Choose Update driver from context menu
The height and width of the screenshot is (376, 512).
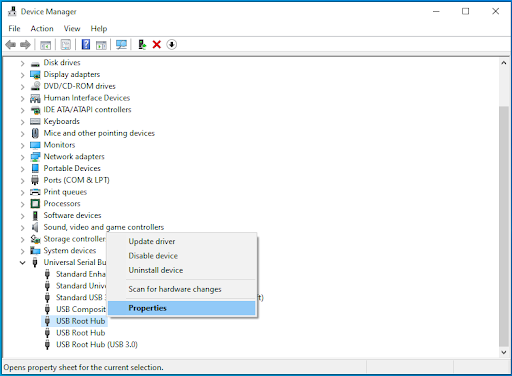[x=182, y=241]
